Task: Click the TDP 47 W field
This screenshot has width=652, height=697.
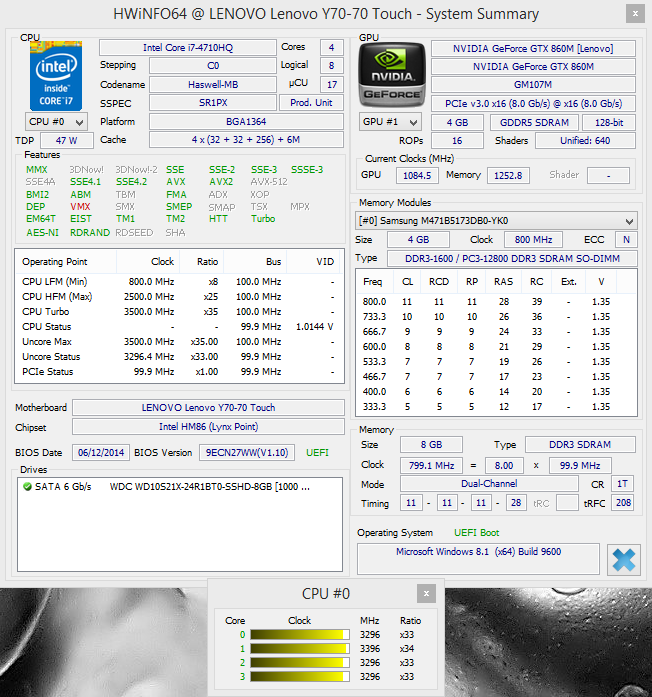Action: point(67,140)
